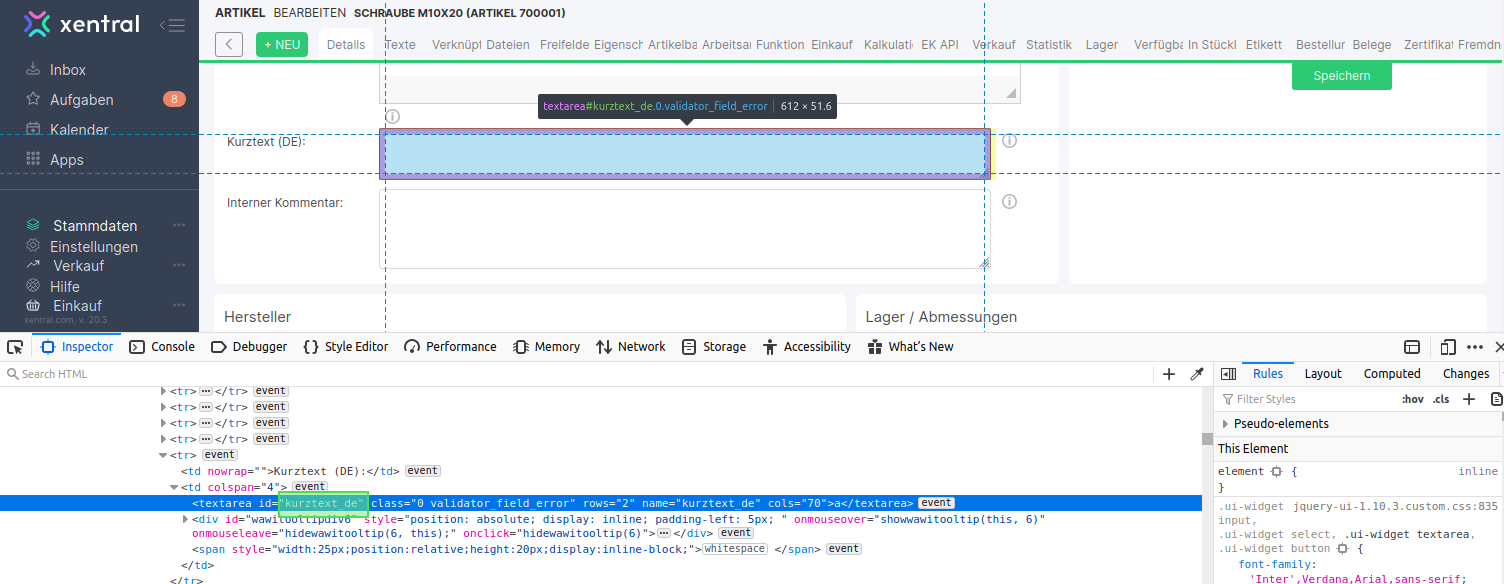
Task: Click the create new node plus icon
Action: (x=1169, y=374)
